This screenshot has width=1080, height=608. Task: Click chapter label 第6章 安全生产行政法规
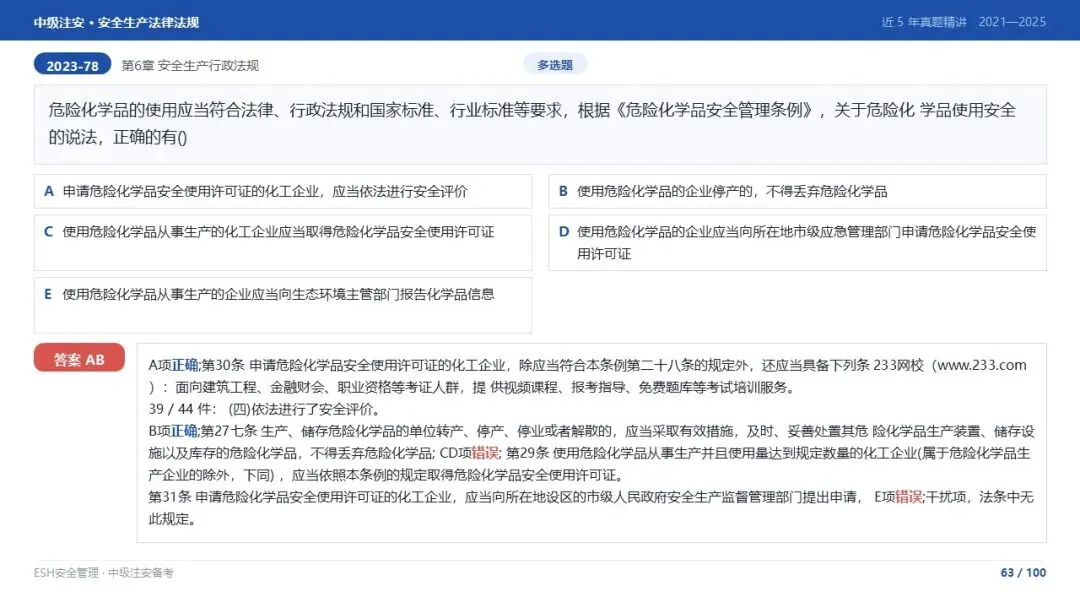[x=190, y=65]
